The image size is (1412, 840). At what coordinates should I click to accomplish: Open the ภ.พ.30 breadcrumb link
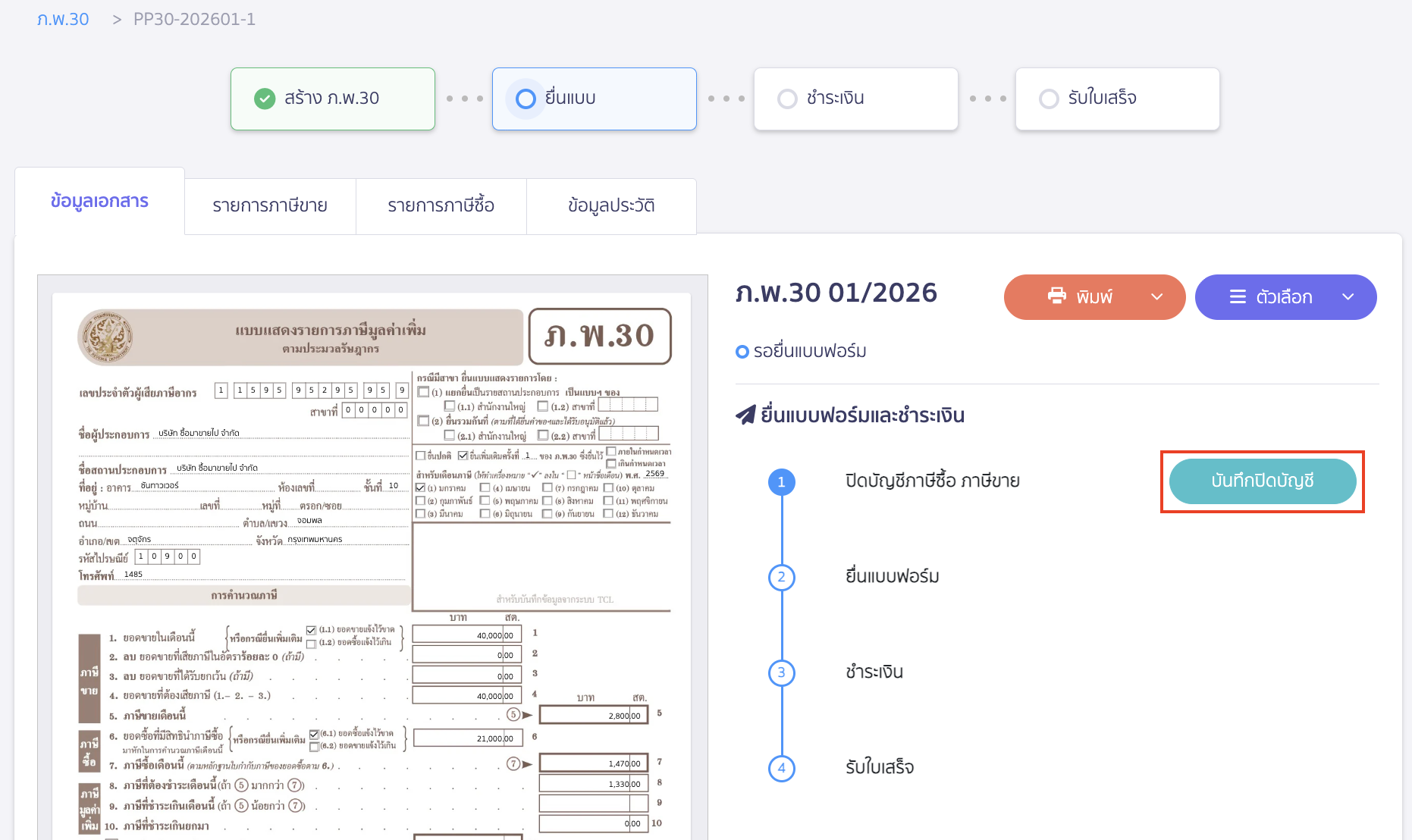coord(63,19)
